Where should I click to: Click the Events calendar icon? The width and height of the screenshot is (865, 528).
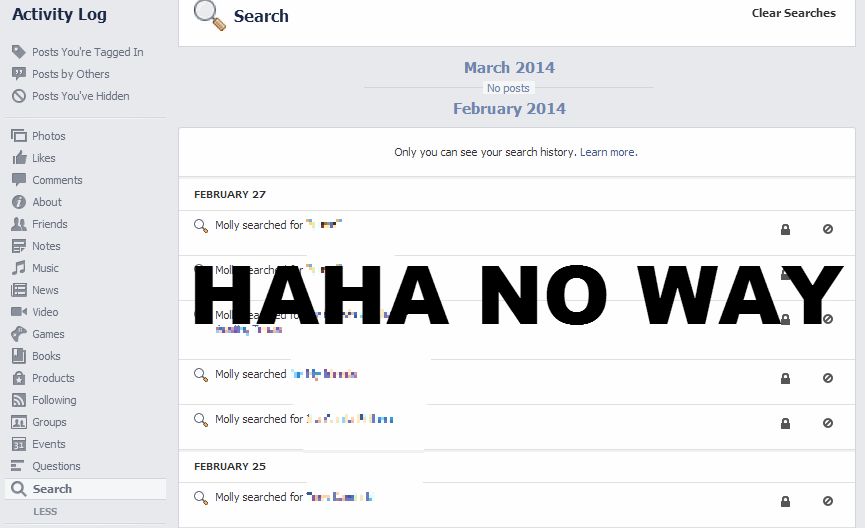19,444
